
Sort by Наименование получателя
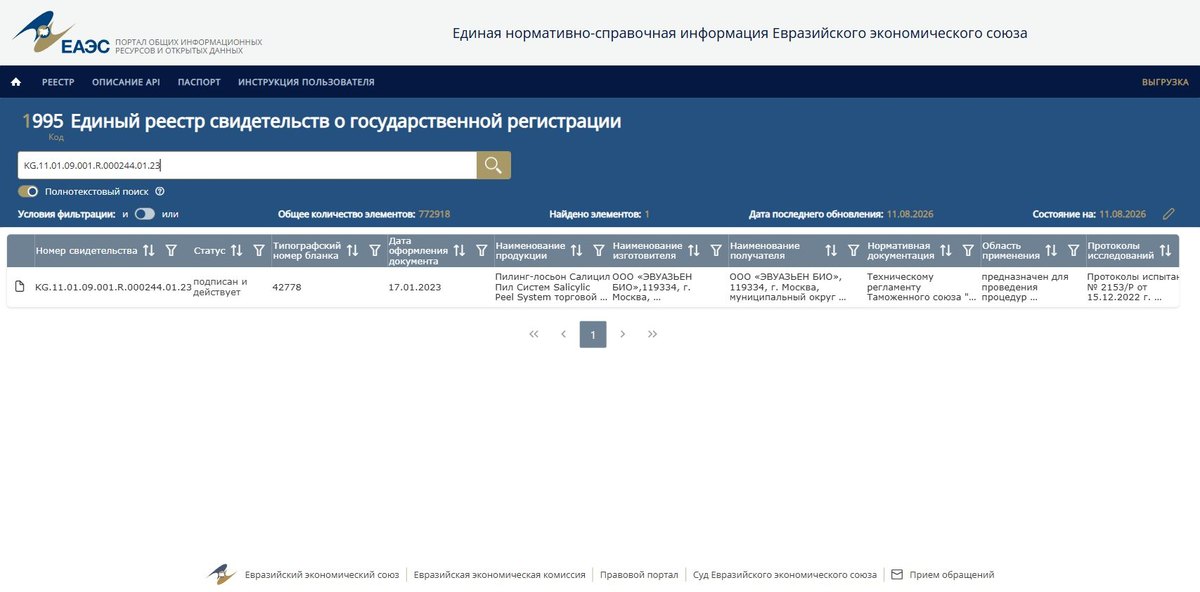point(831,251)
